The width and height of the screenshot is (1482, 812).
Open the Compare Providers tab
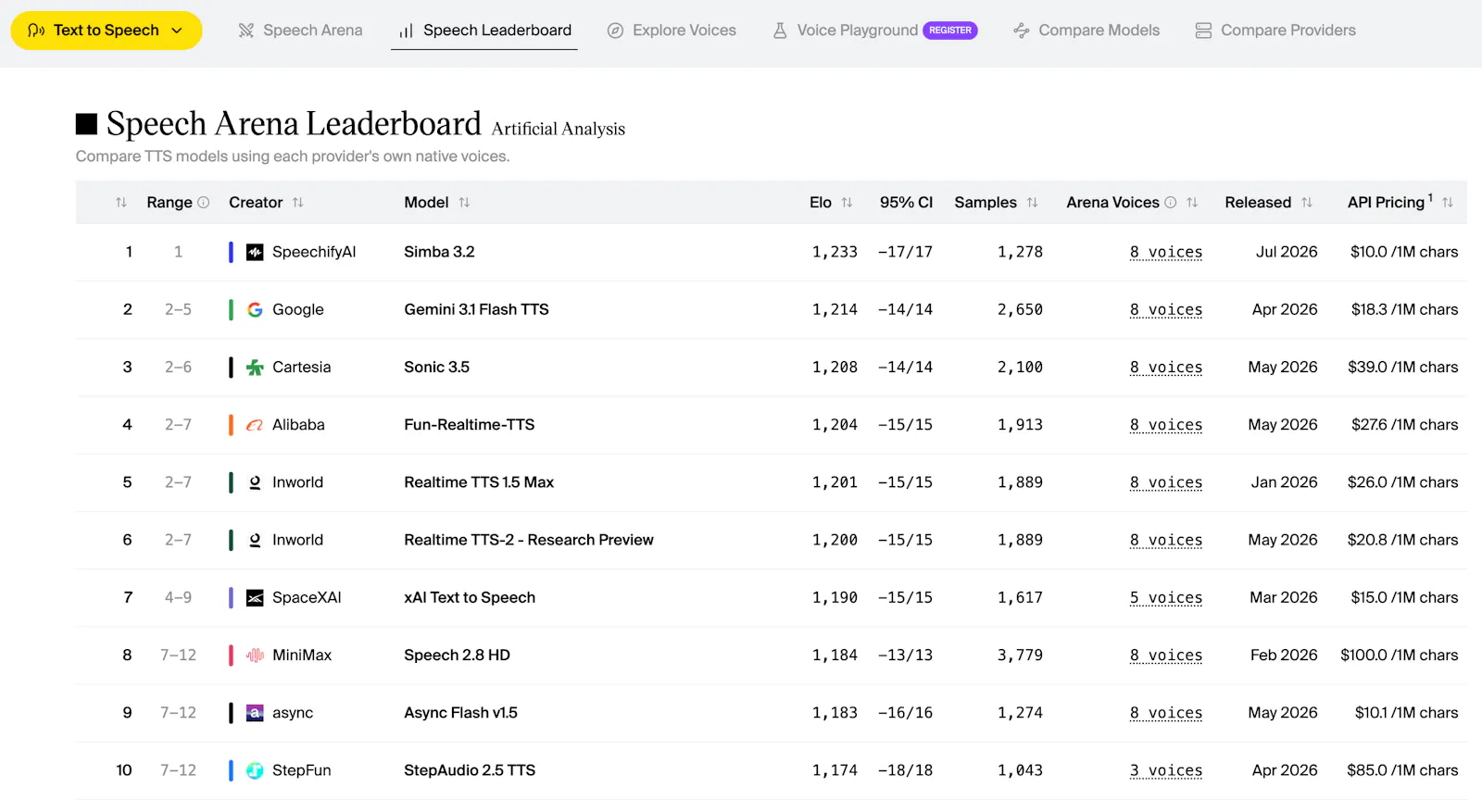1275,31
